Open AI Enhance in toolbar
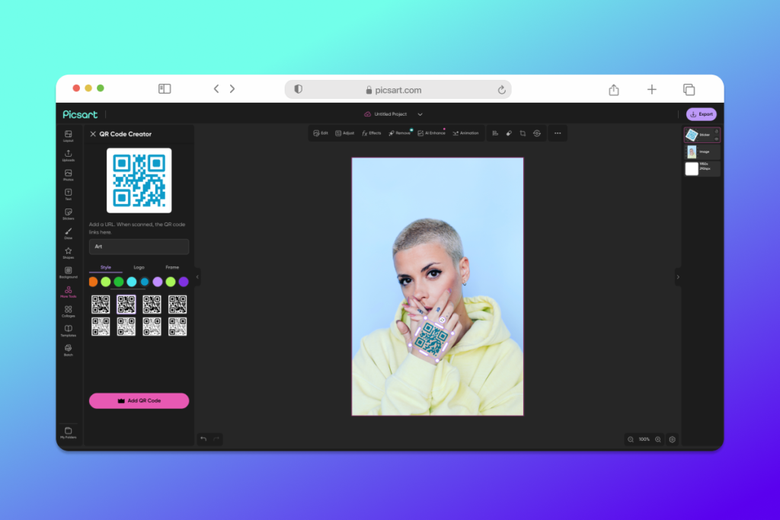780x520 pixels. click(x=431, y=133)
